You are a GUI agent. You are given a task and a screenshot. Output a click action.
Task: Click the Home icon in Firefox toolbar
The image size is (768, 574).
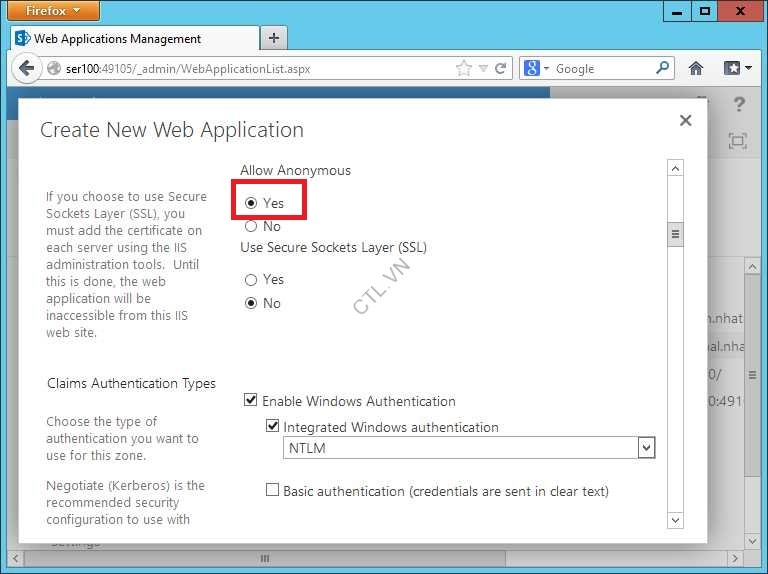pos(696,68)
